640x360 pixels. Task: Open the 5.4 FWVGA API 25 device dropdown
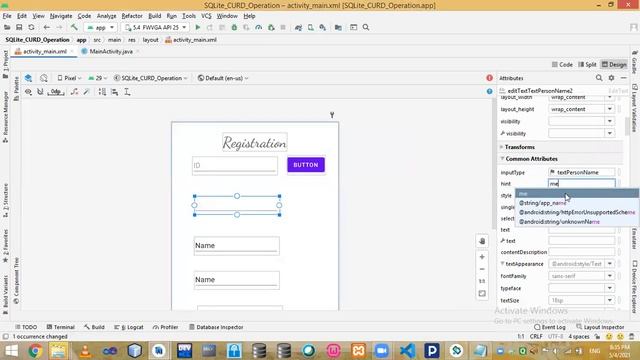[x=156, y=27]
